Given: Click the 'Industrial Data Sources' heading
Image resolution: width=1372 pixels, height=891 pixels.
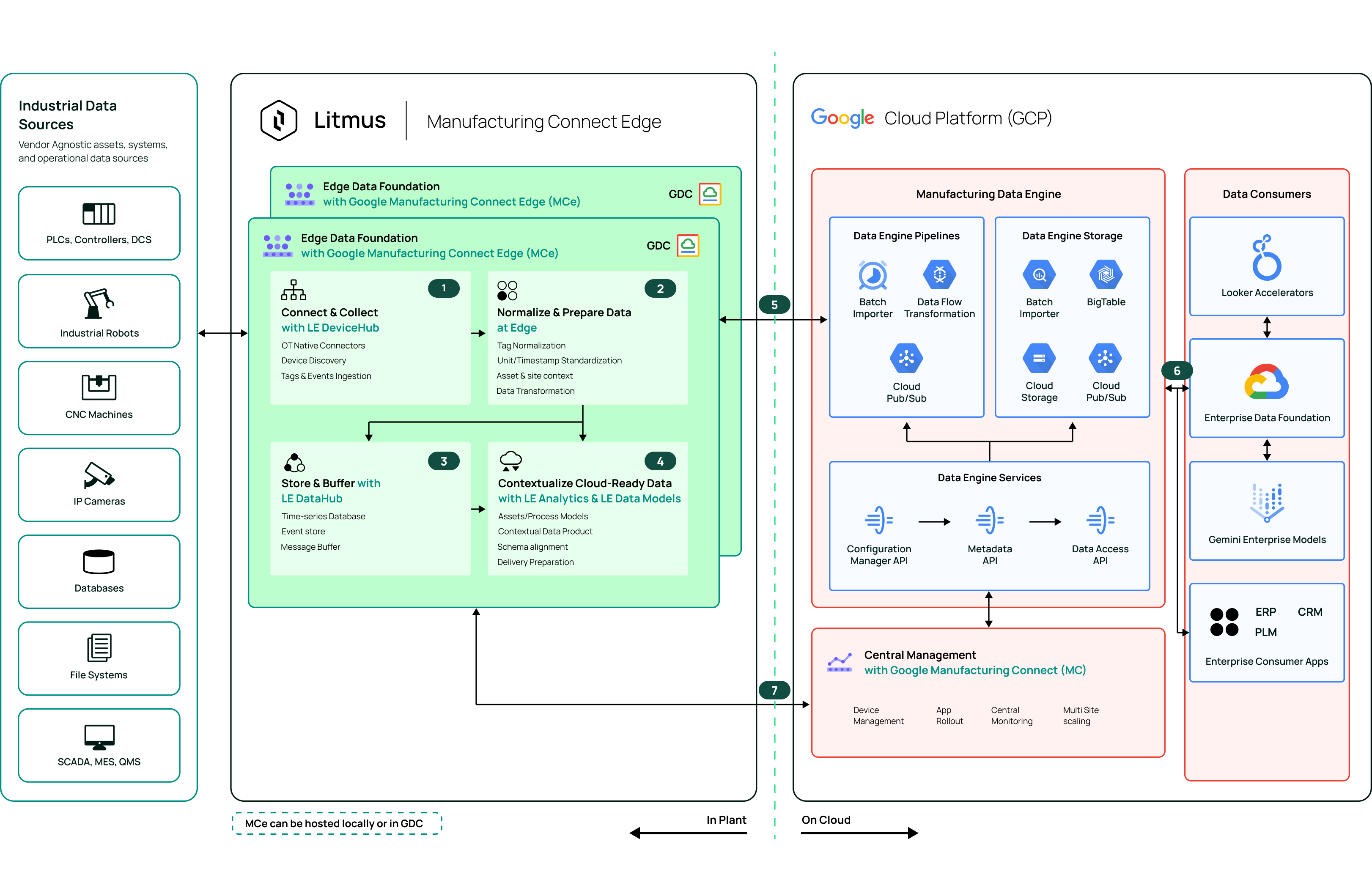Looking at the screenshot, I should click(67, 115).
